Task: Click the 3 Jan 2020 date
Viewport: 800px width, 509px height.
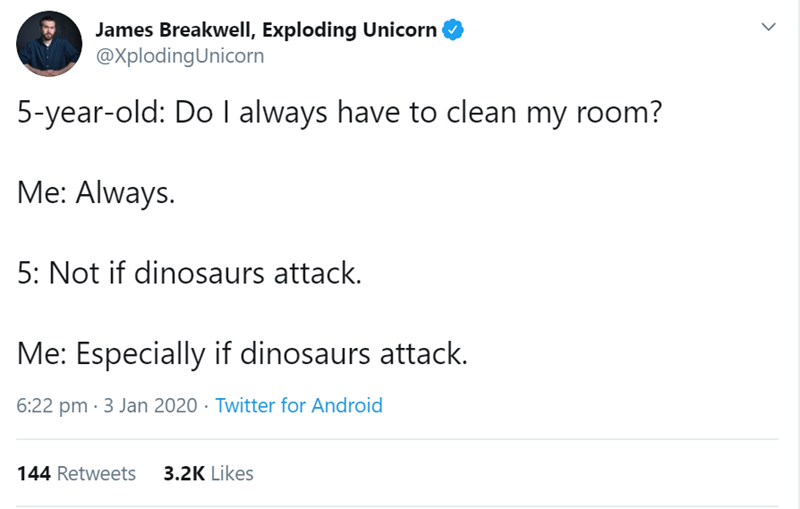Action: pos(150,406)
